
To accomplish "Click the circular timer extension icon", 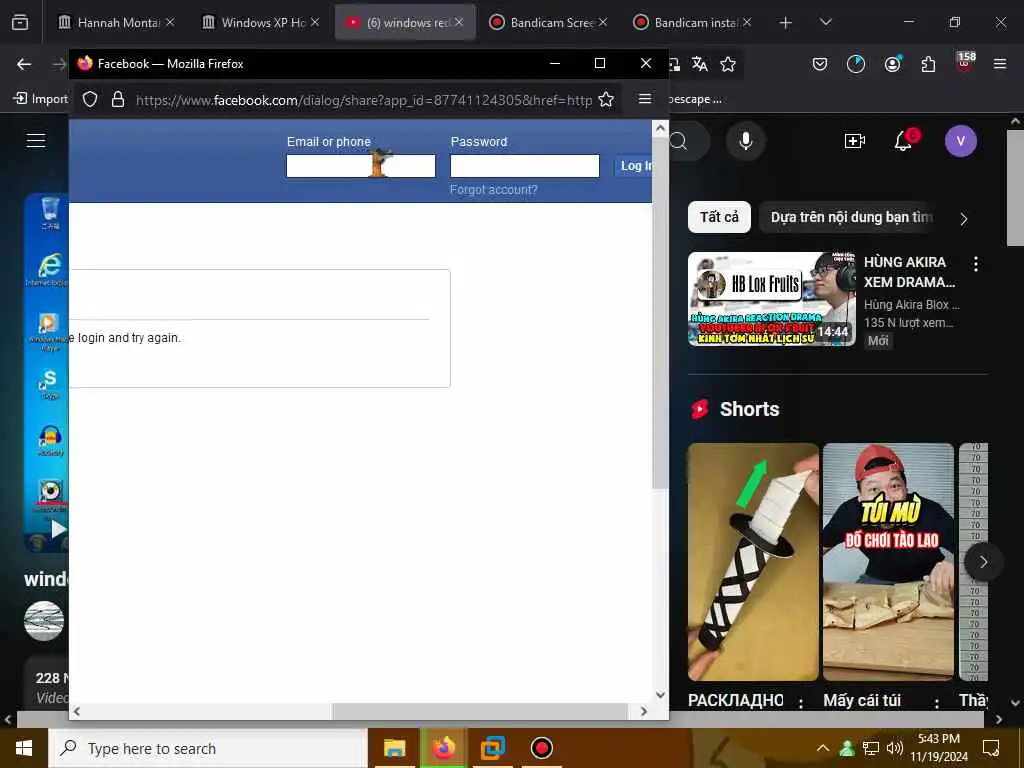I will tap(856, 64).
